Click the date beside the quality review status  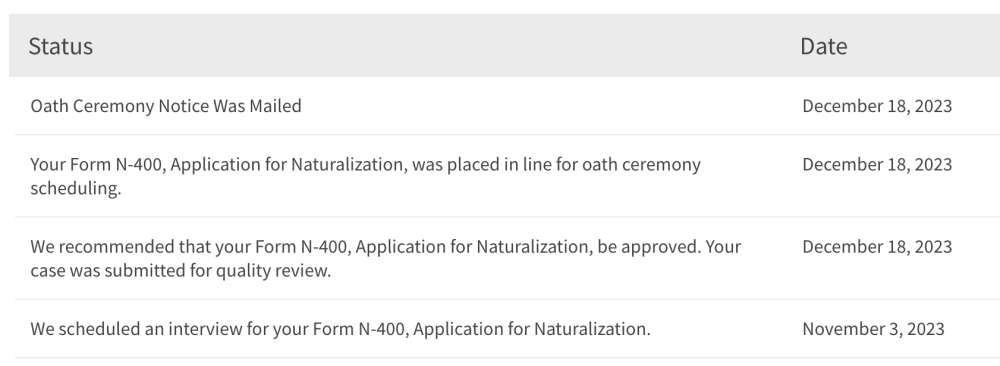(x=877, y=247)
